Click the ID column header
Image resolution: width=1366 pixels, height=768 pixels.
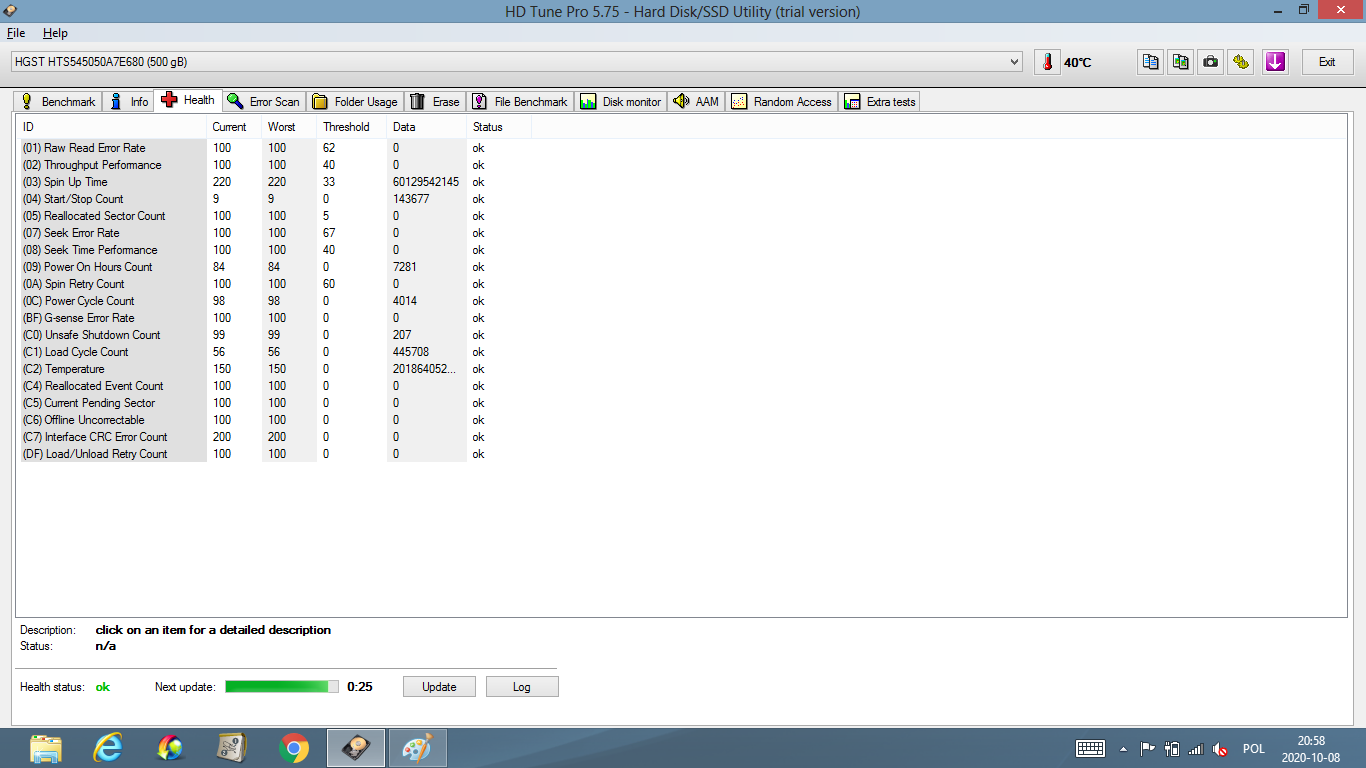(113, 127)
